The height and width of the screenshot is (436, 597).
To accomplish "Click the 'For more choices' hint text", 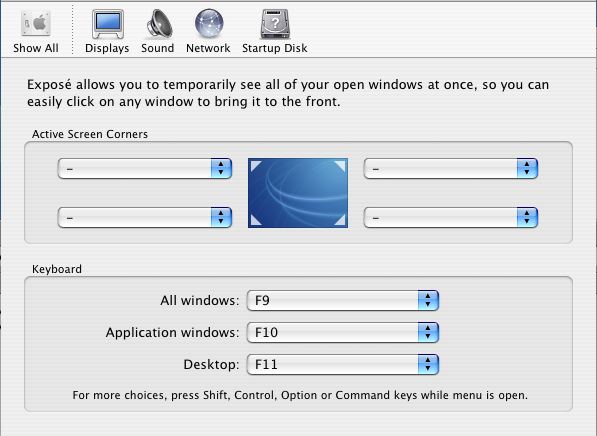I will (x=300, y=395).
